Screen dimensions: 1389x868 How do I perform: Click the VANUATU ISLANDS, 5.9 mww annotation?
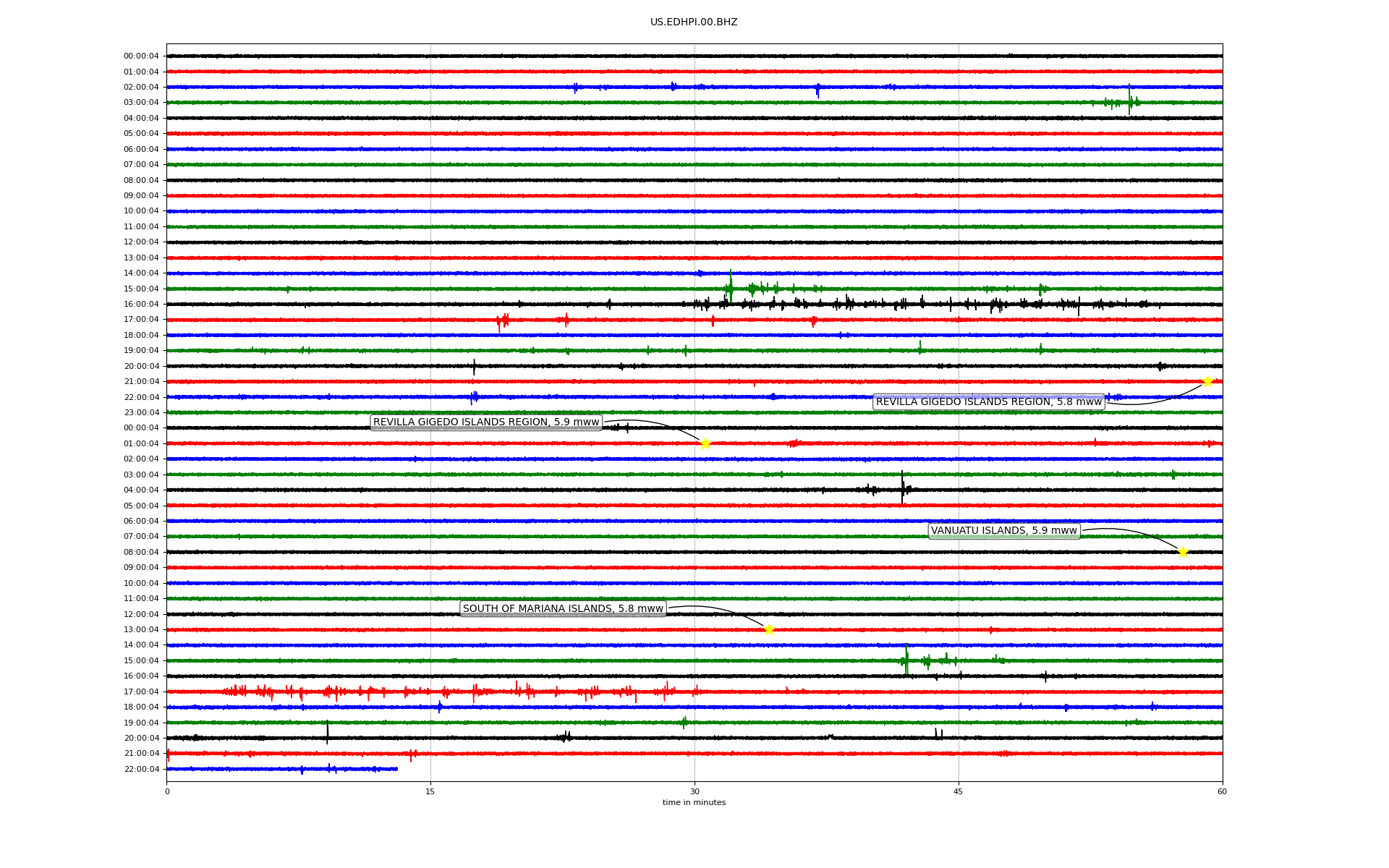pyautogui.click(x=1003, y=531)
